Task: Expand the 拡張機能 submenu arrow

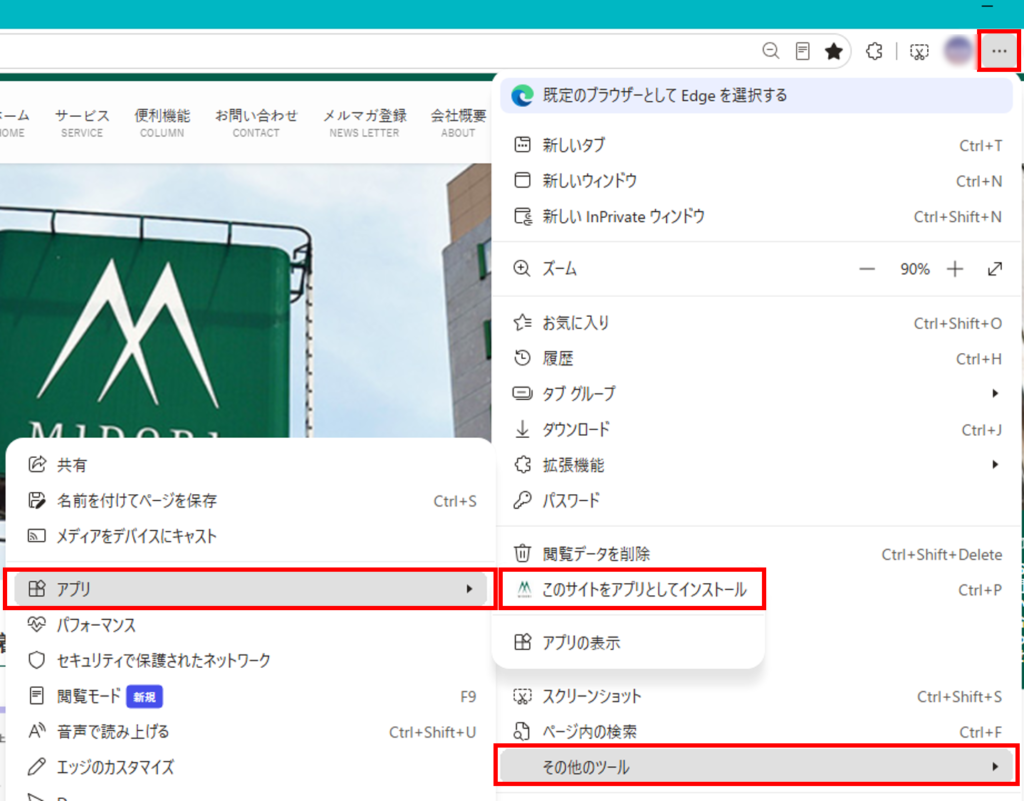Action: pos(995,465)
